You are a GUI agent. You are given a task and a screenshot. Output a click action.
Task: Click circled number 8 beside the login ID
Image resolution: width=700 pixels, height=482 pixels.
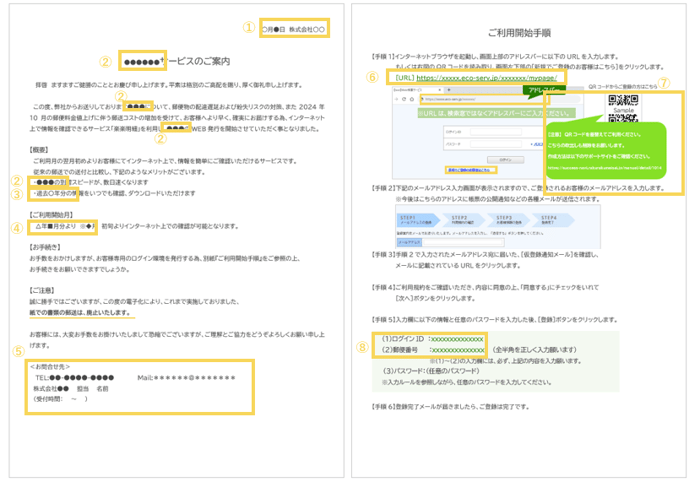click(x=361, y=346)
